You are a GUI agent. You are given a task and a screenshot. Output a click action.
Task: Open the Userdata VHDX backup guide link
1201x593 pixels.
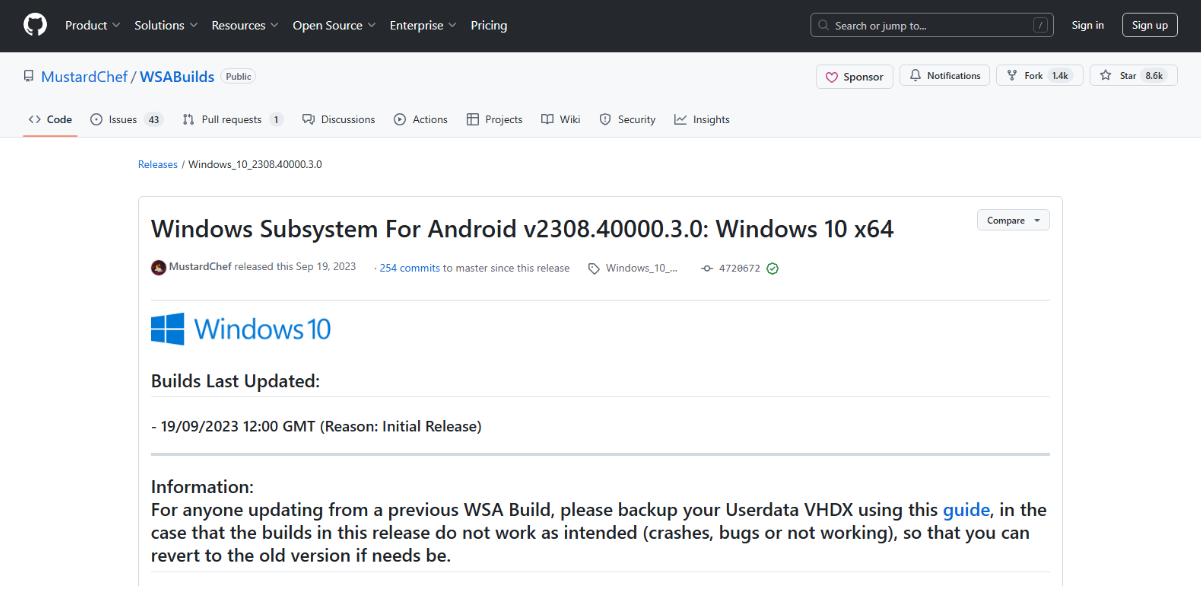tap(966, 510)
